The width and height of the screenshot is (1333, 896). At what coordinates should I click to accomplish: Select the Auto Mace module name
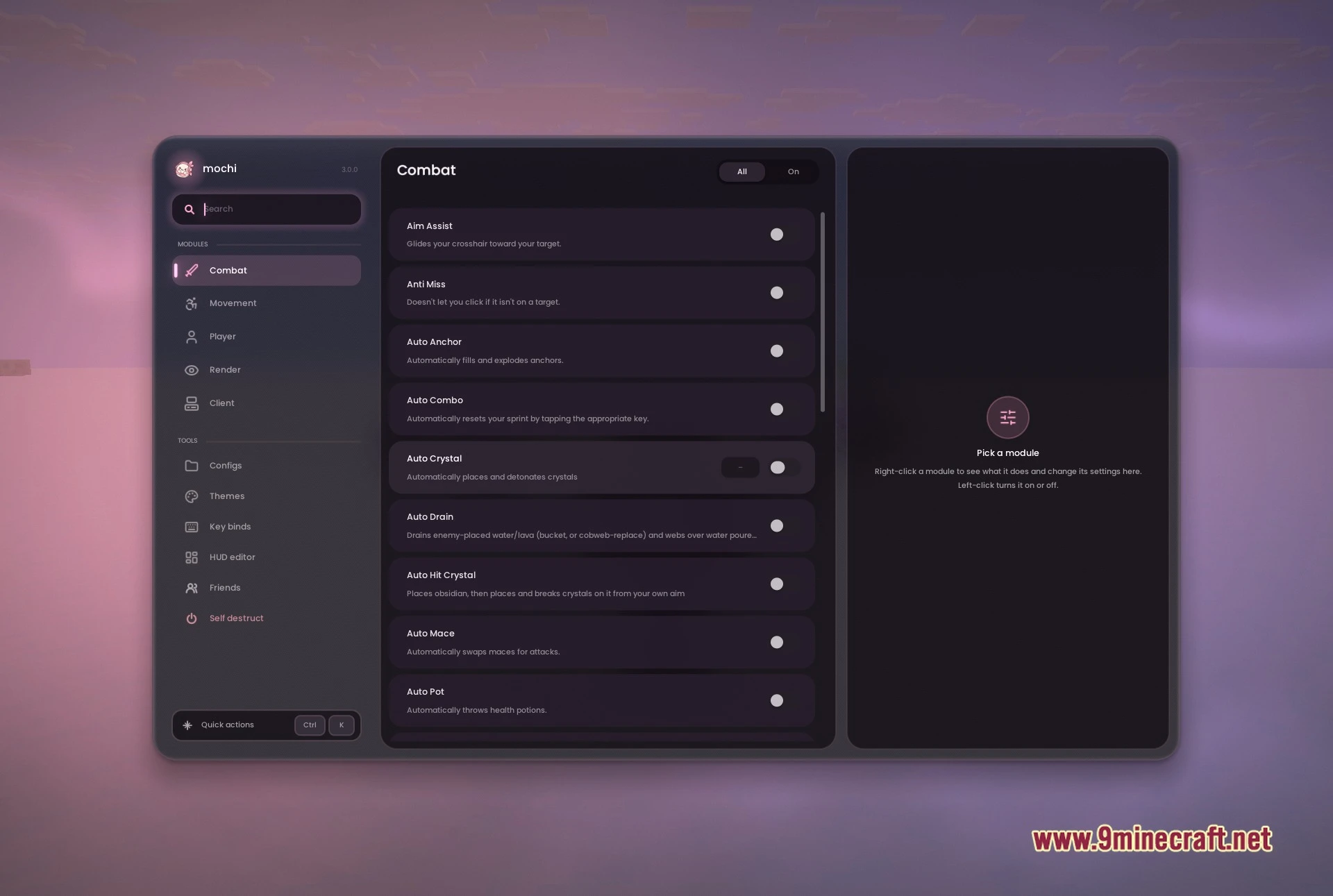(x=430, y=634)
